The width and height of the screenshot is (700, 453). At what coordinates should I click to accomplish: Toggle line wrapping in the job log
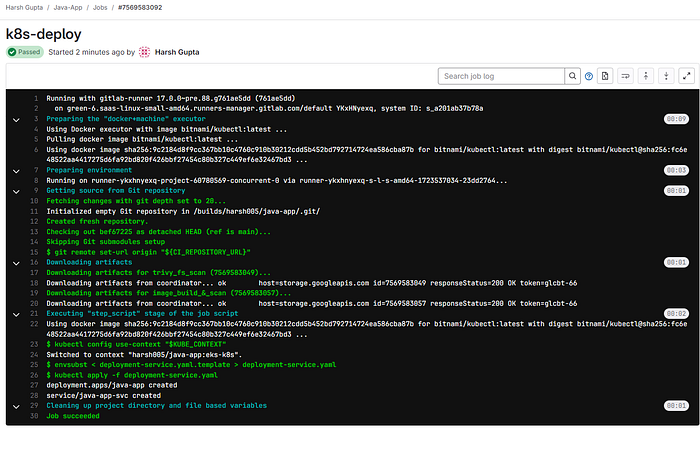625,76
